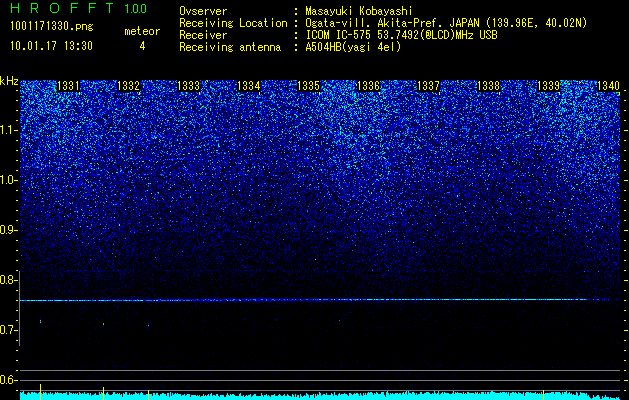Click the 1332 time label
The width and height of the screenshot is (629, 400).
pos(128,85)
